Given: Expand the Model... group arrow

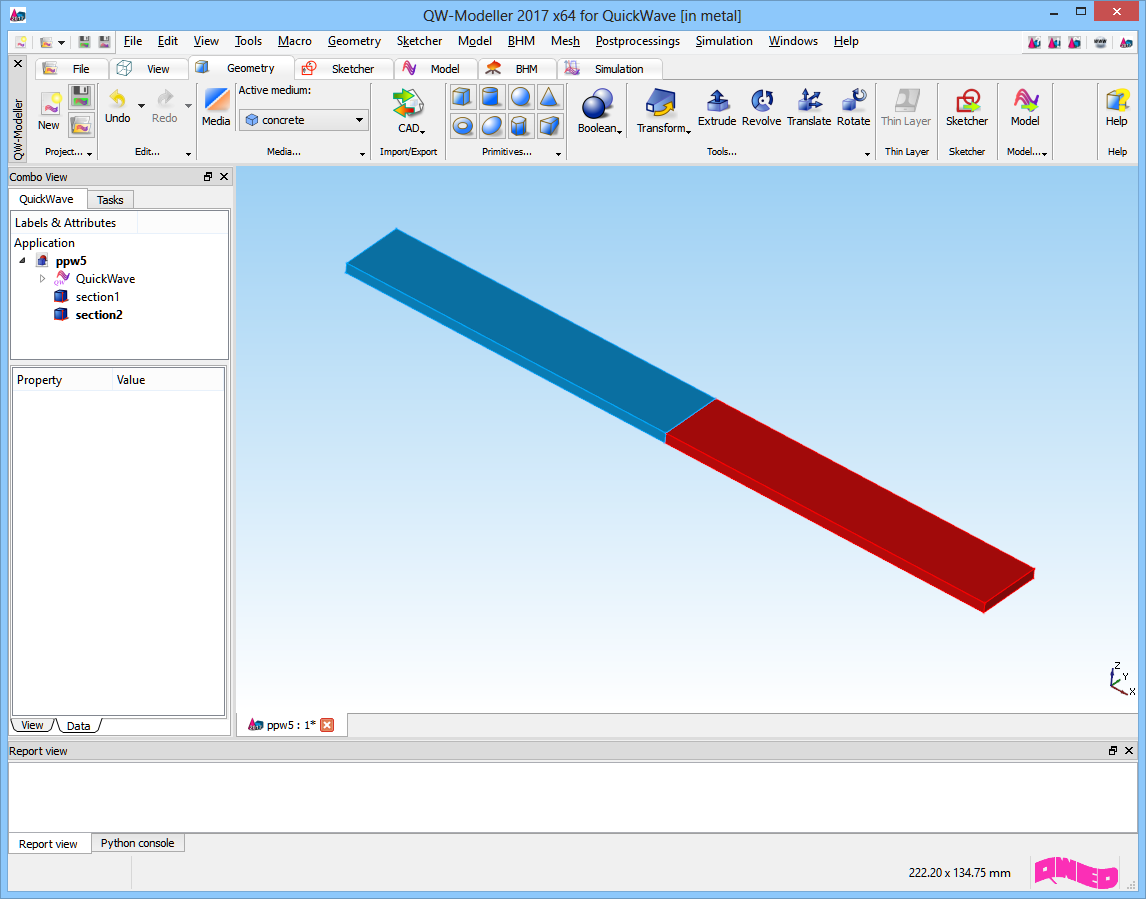Looking at the screenshot, I should coord(1045,153).
